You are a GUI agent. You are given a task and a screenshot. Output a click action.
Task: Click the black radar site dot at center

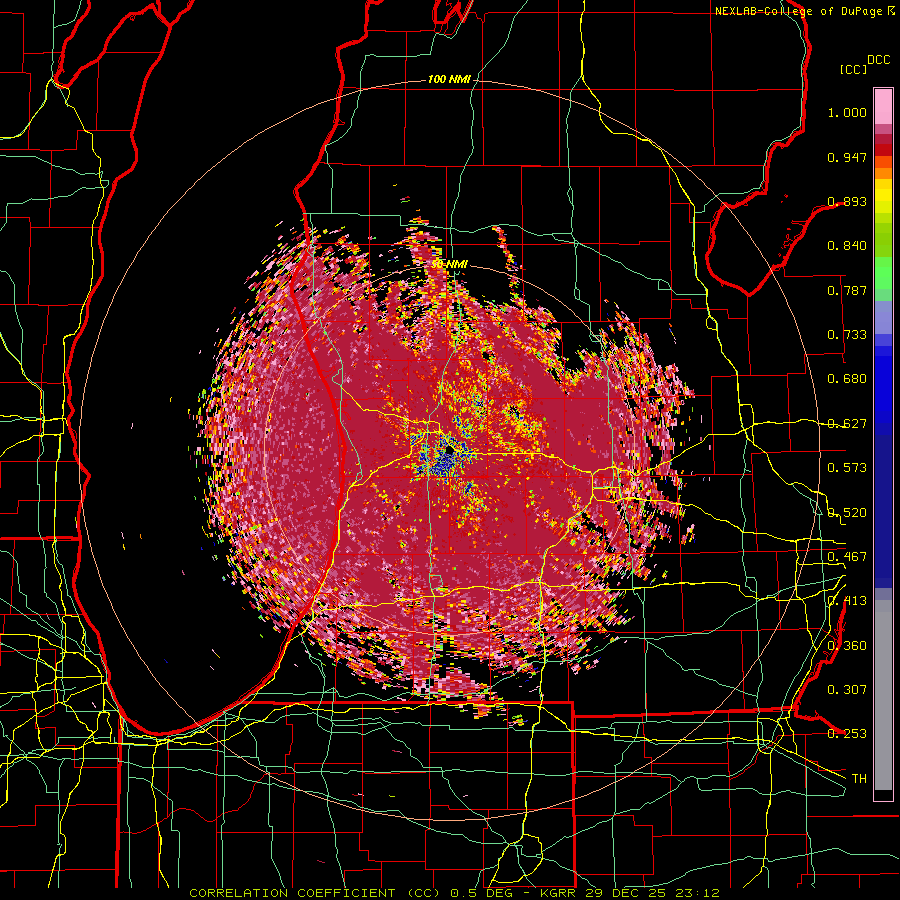coord(449,451)
